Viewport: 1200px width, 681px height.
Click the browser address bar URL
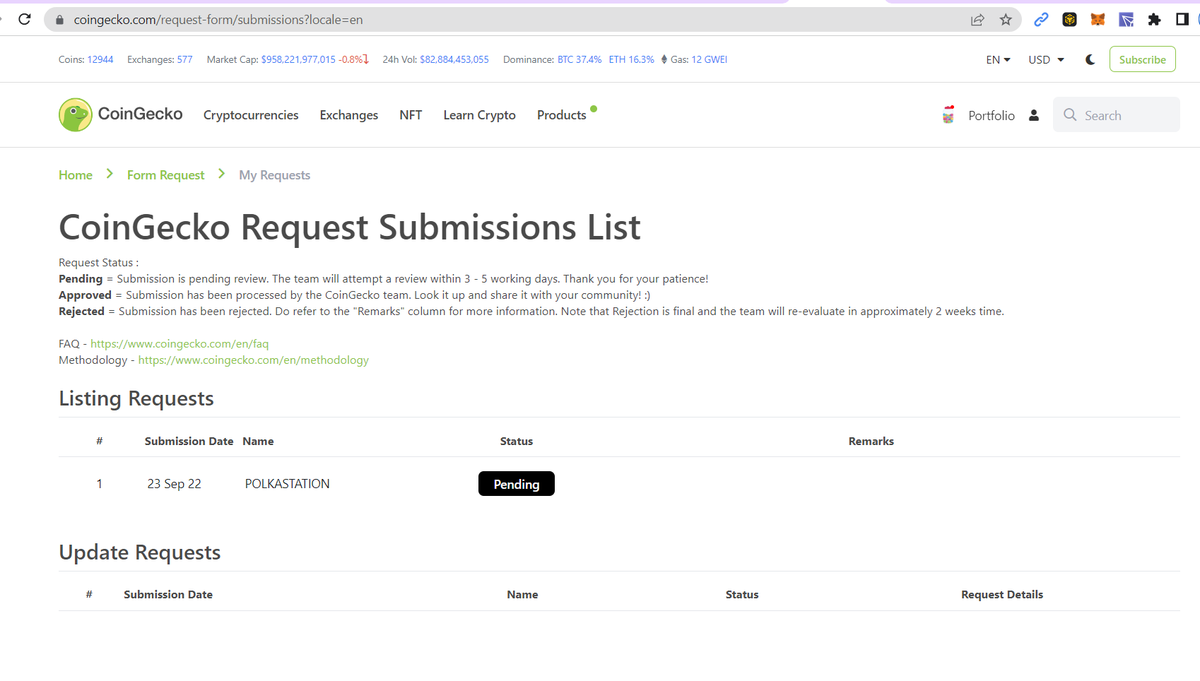coord(218,20)
